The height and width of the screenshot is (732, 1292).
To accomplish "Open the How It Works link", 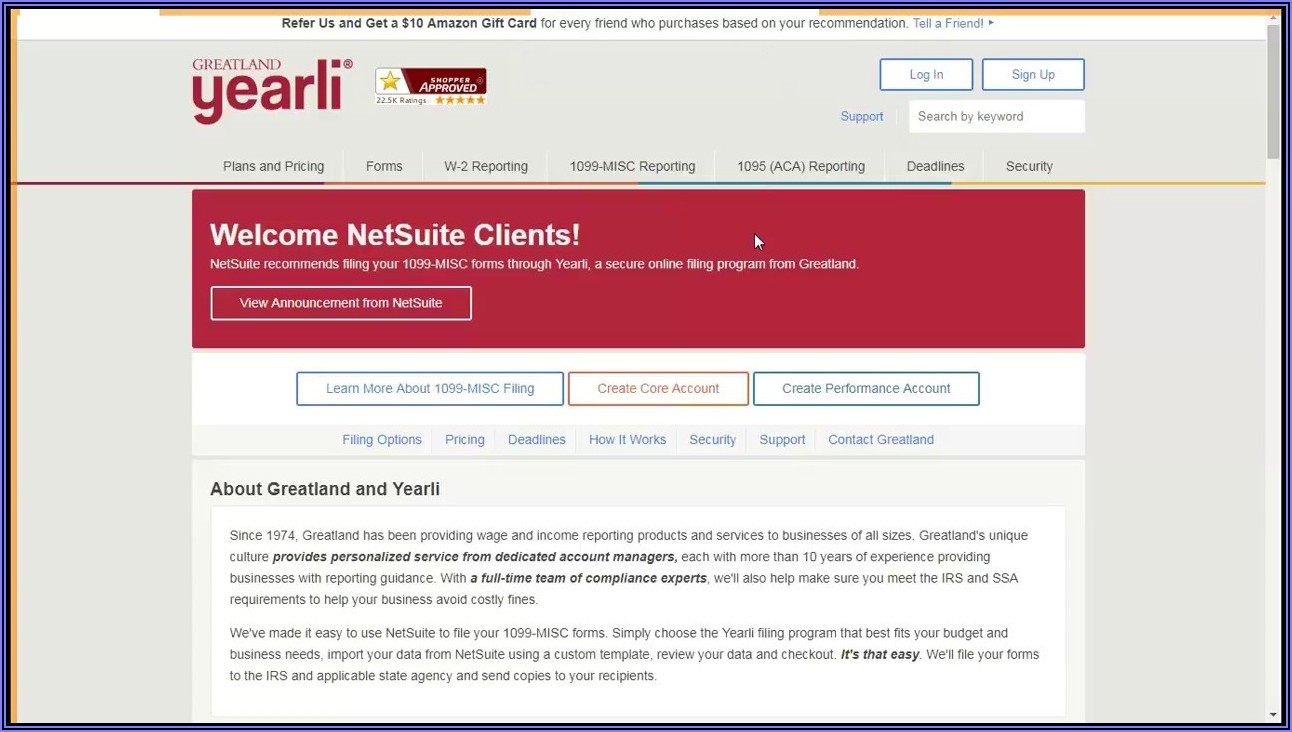I will click(x=627, y=439).
